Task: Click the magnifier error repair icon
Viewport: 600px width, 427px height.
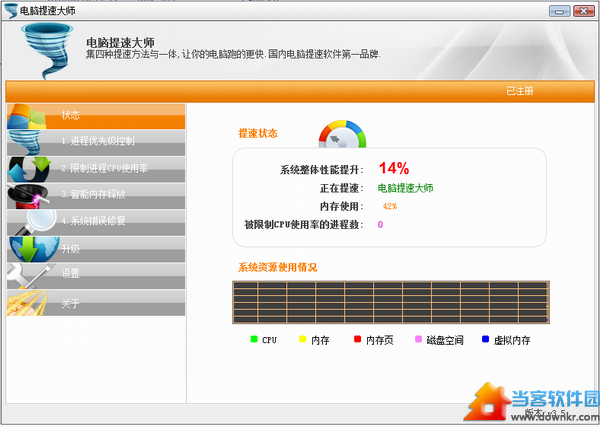Action: pos(36,222)
